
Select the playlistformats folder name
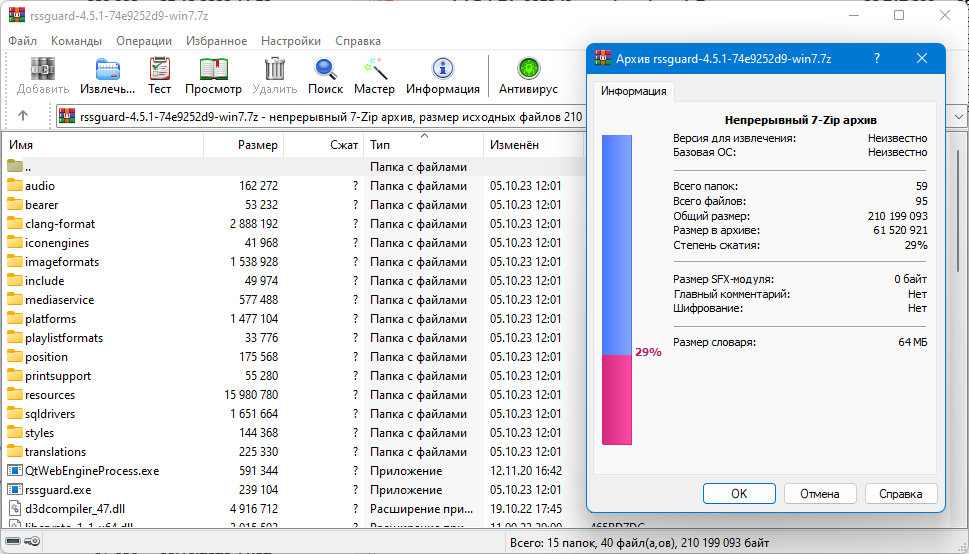point(64,338)
